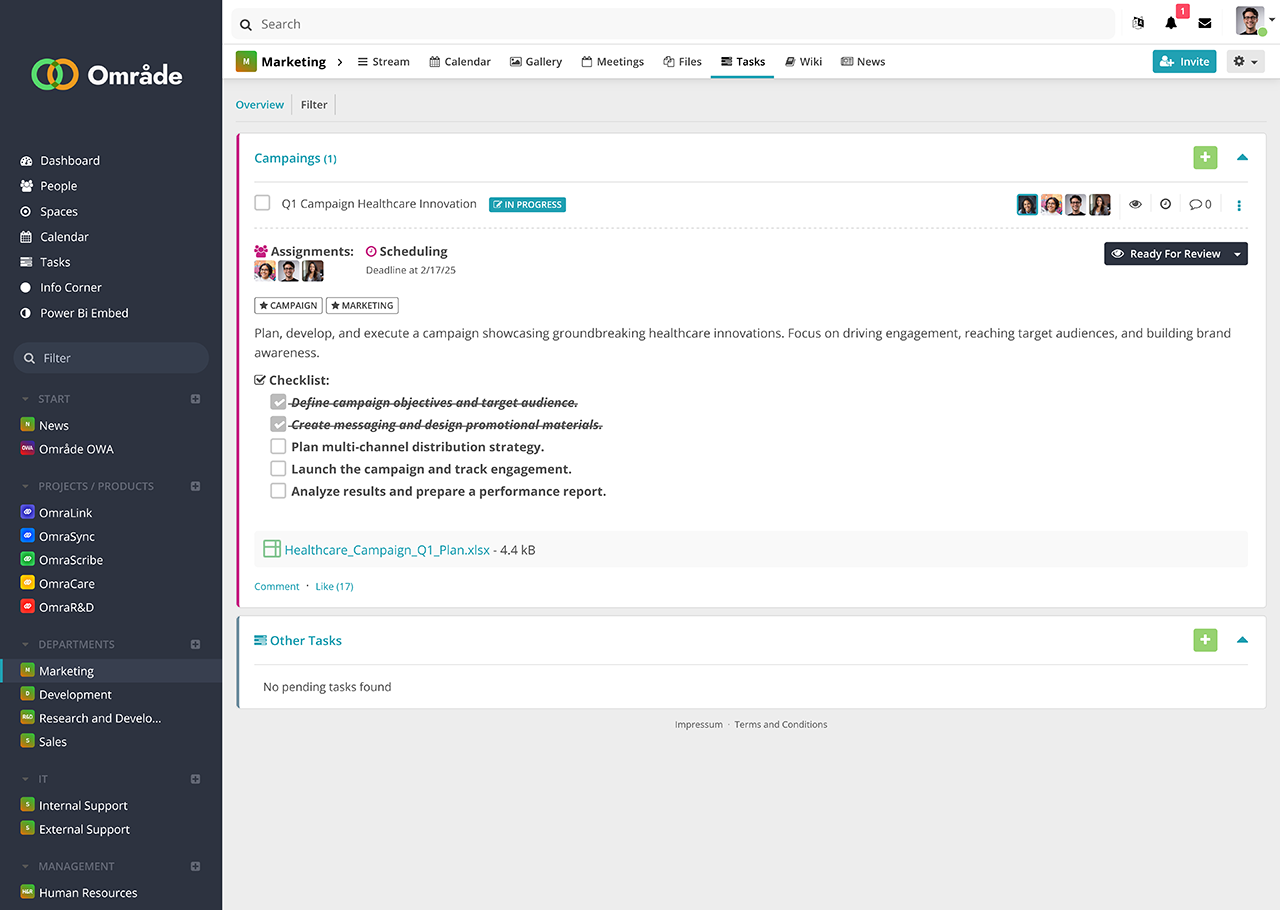1280x910 pixels.
Task: Click the task time tracking clock icon
Action: pyautogui.click(x=1165, y=204)
